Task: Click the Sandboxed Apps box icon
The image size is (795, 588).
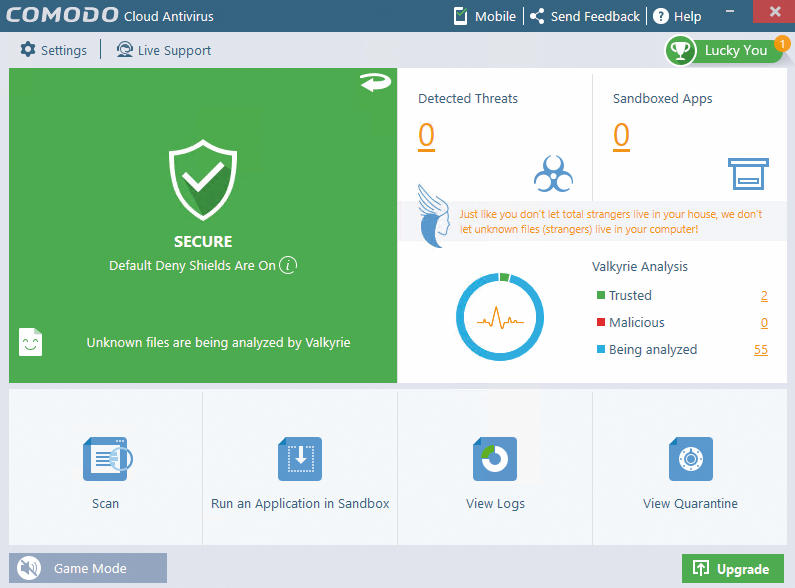Action: [748, 174]
